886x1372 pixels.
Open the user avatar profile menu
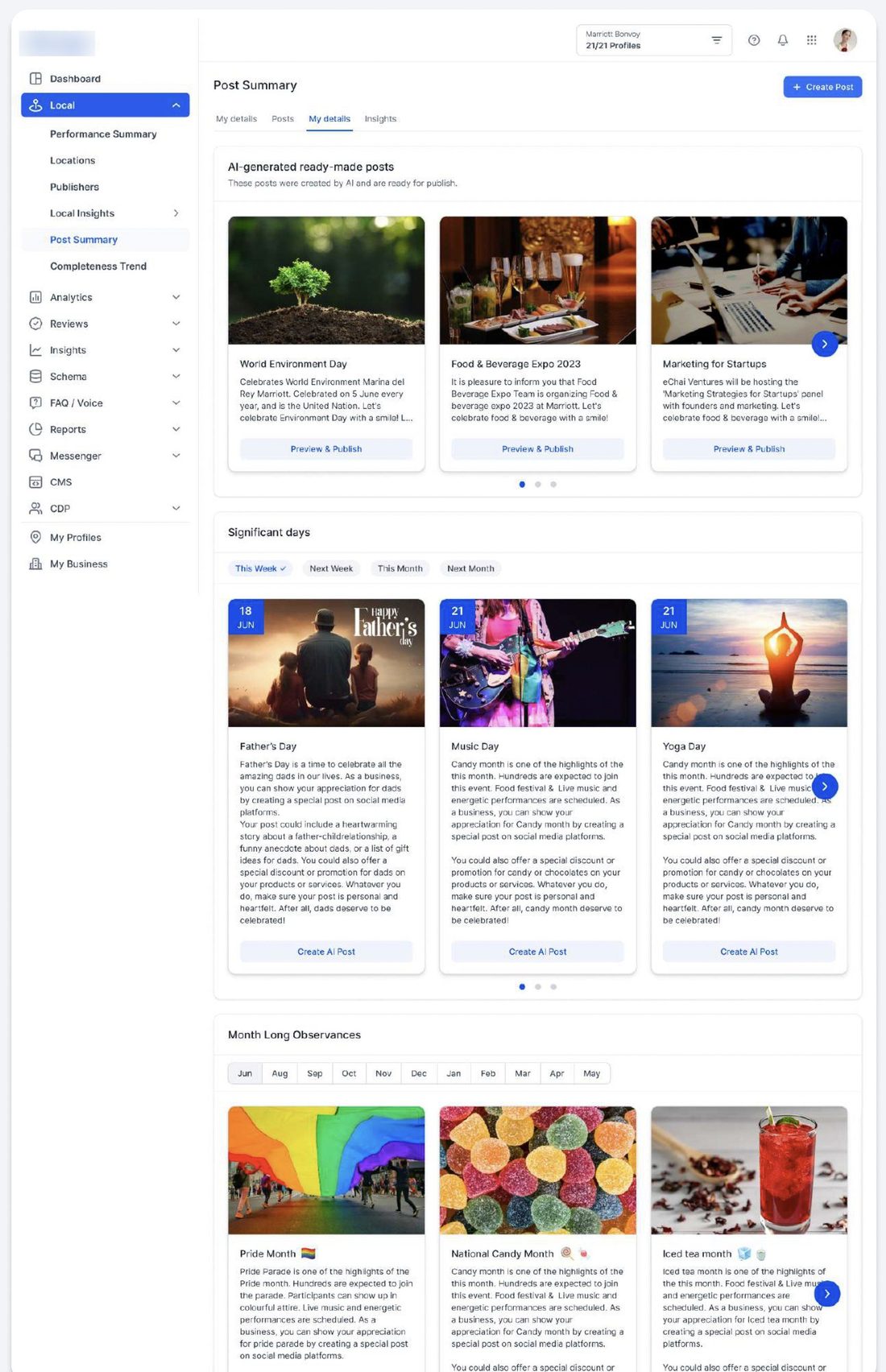pos(845,40)
